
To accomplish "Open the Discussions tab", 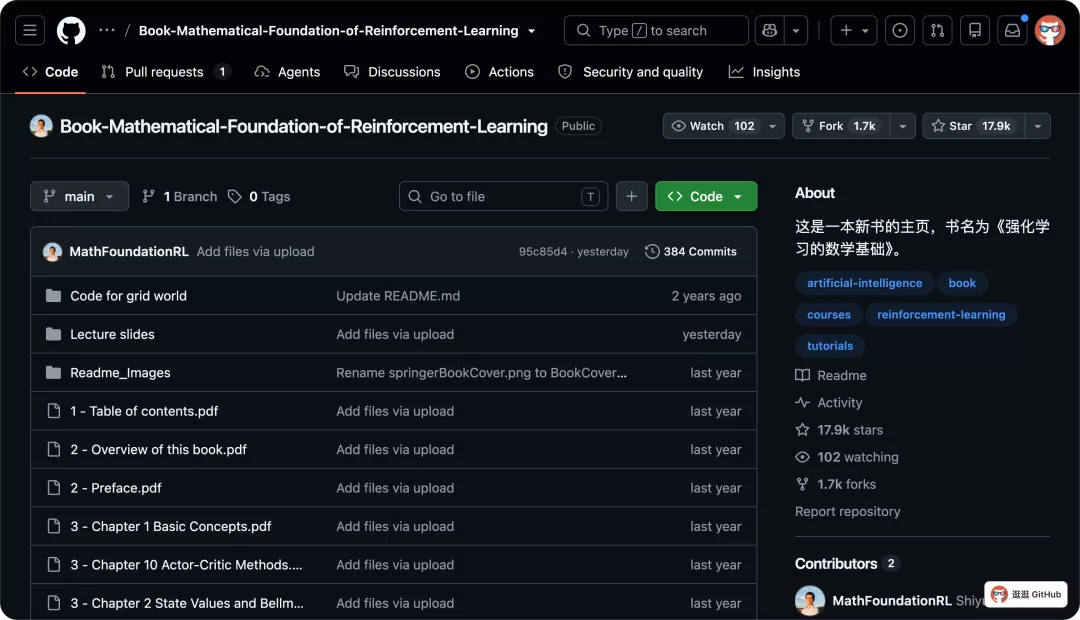I will coord(392,72).
